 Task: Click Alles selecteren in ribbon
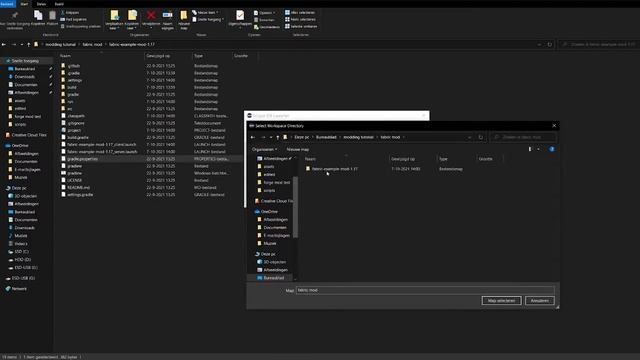click(300, 13)
